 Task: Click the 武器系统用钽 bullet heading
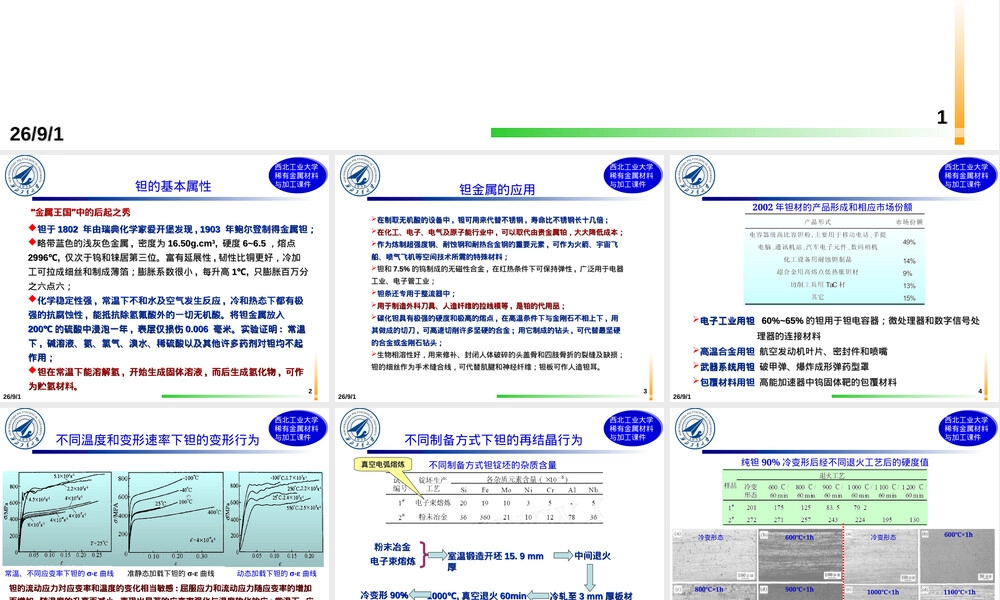[x=726, y=367]
